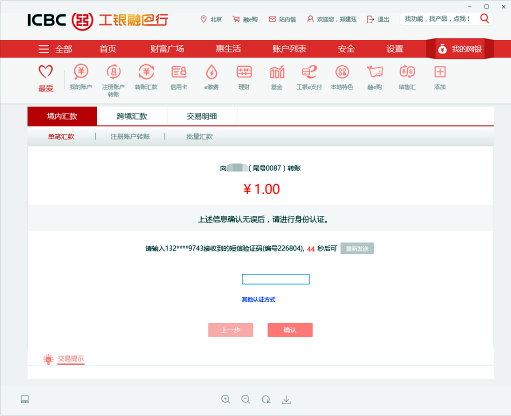Select 批量汇款 batch remittance sub-tab
This screenshot has height=416, width=511.
point(199,137)
